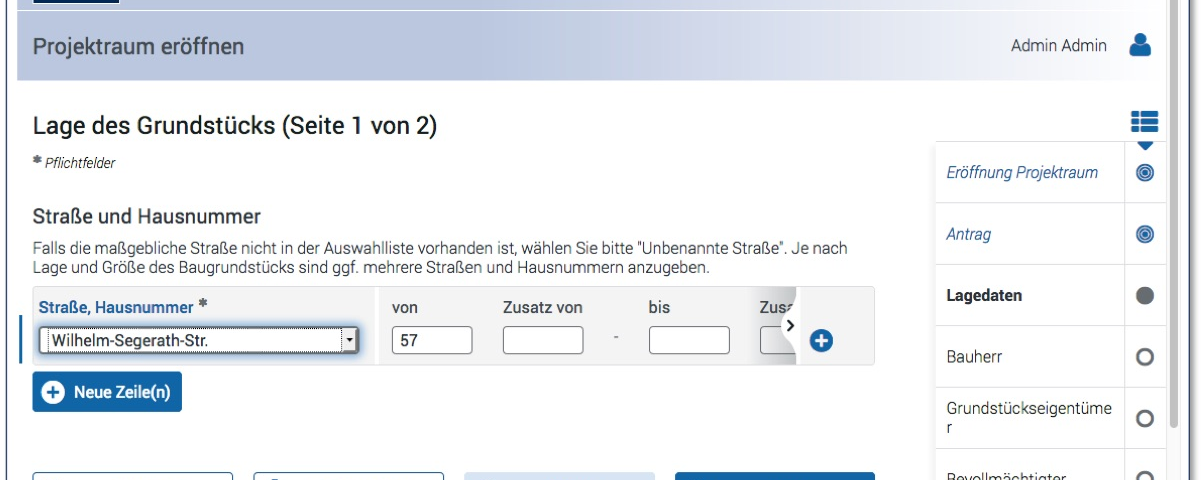
Task: Click the Admin user profile icon
Action: (x=1140, y=45)
